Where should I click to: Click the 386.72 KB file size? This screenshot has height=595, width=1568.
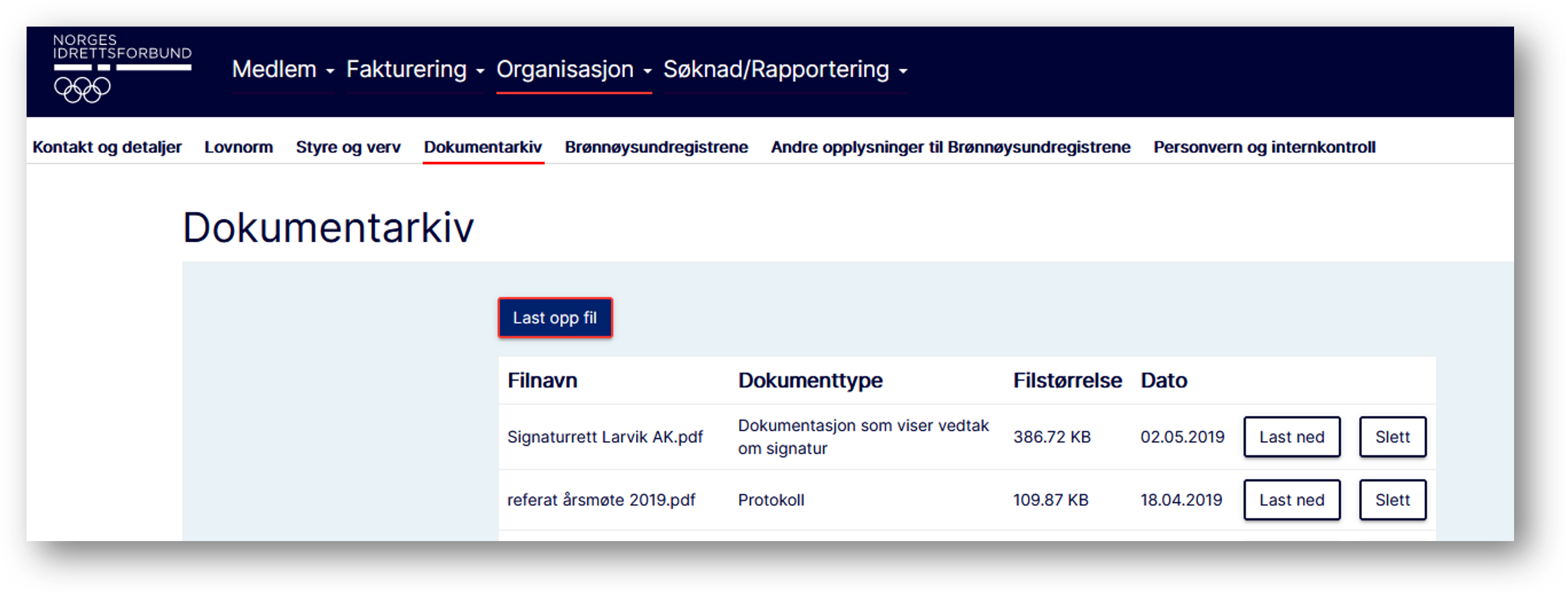(x=1052, y=437)
